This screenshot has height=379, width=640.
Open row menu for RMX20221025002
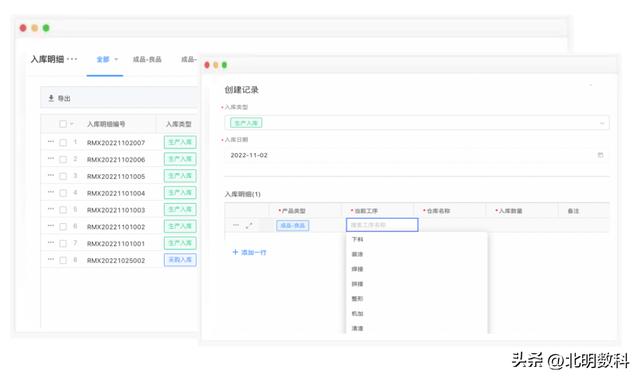point(51,259)
